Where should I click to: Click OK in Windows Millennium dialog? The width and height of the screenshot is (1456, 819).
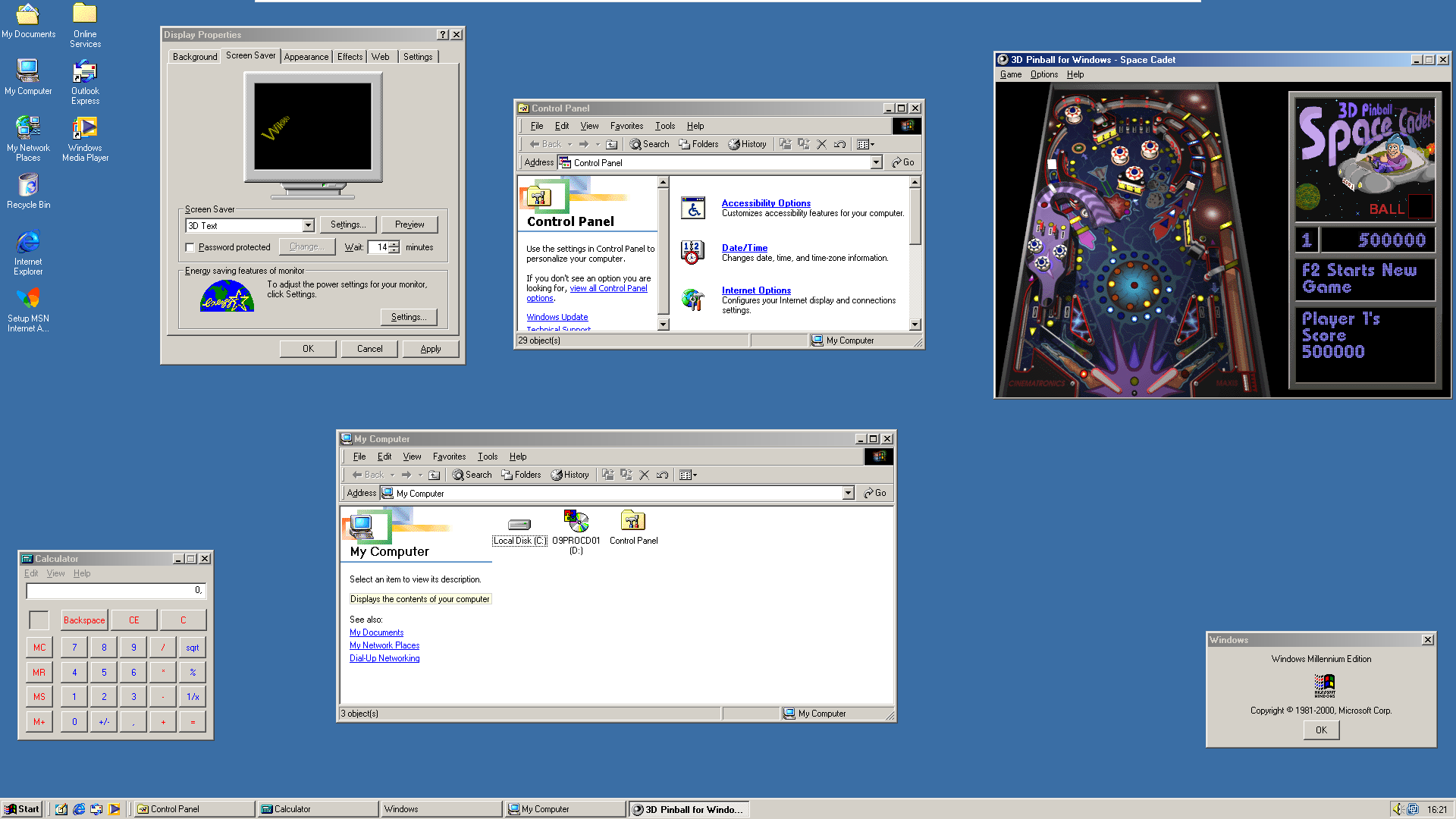(1321, 730)
